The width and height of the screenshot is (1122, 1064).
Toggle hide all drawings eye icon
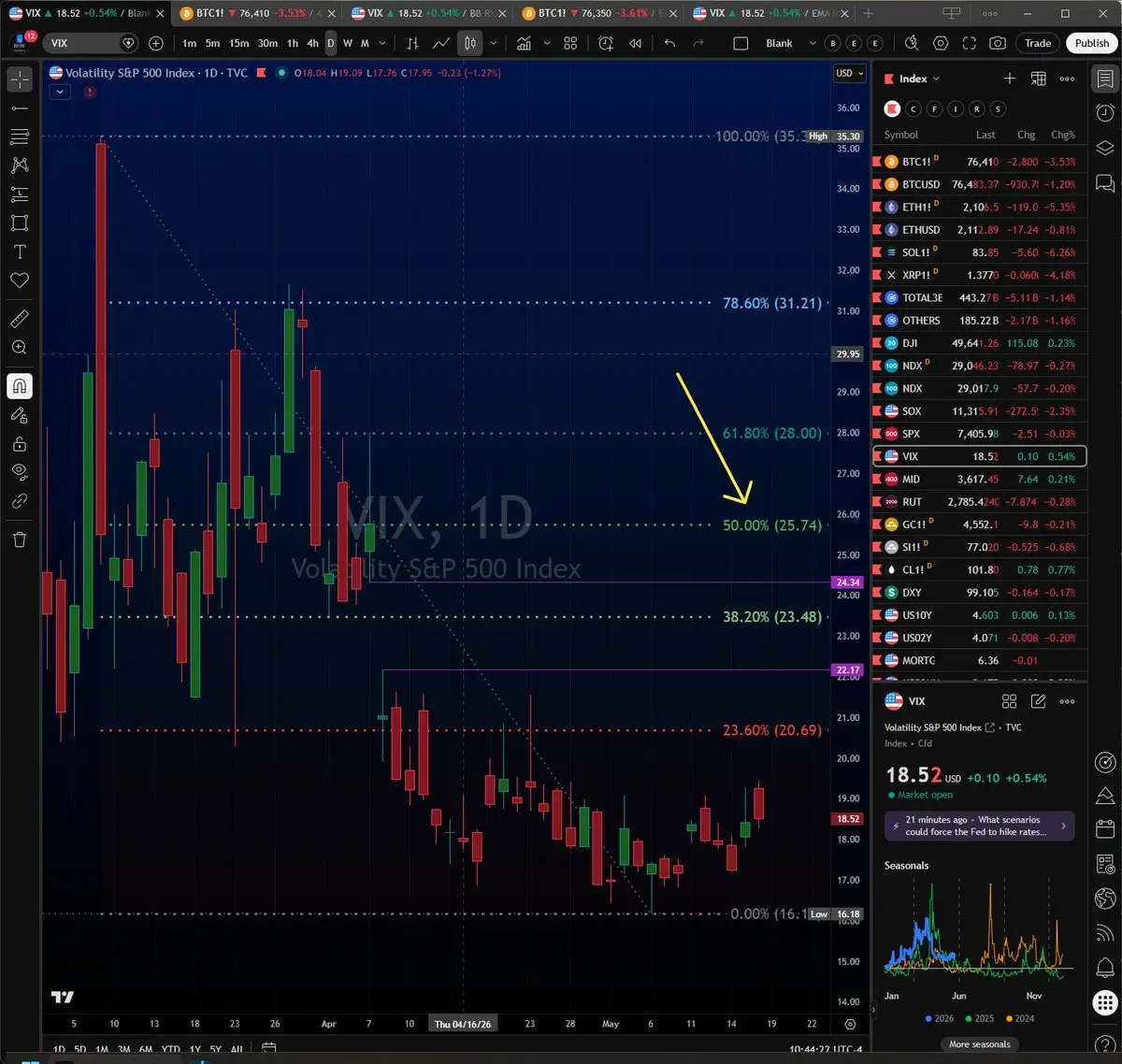tap(20, 472)
